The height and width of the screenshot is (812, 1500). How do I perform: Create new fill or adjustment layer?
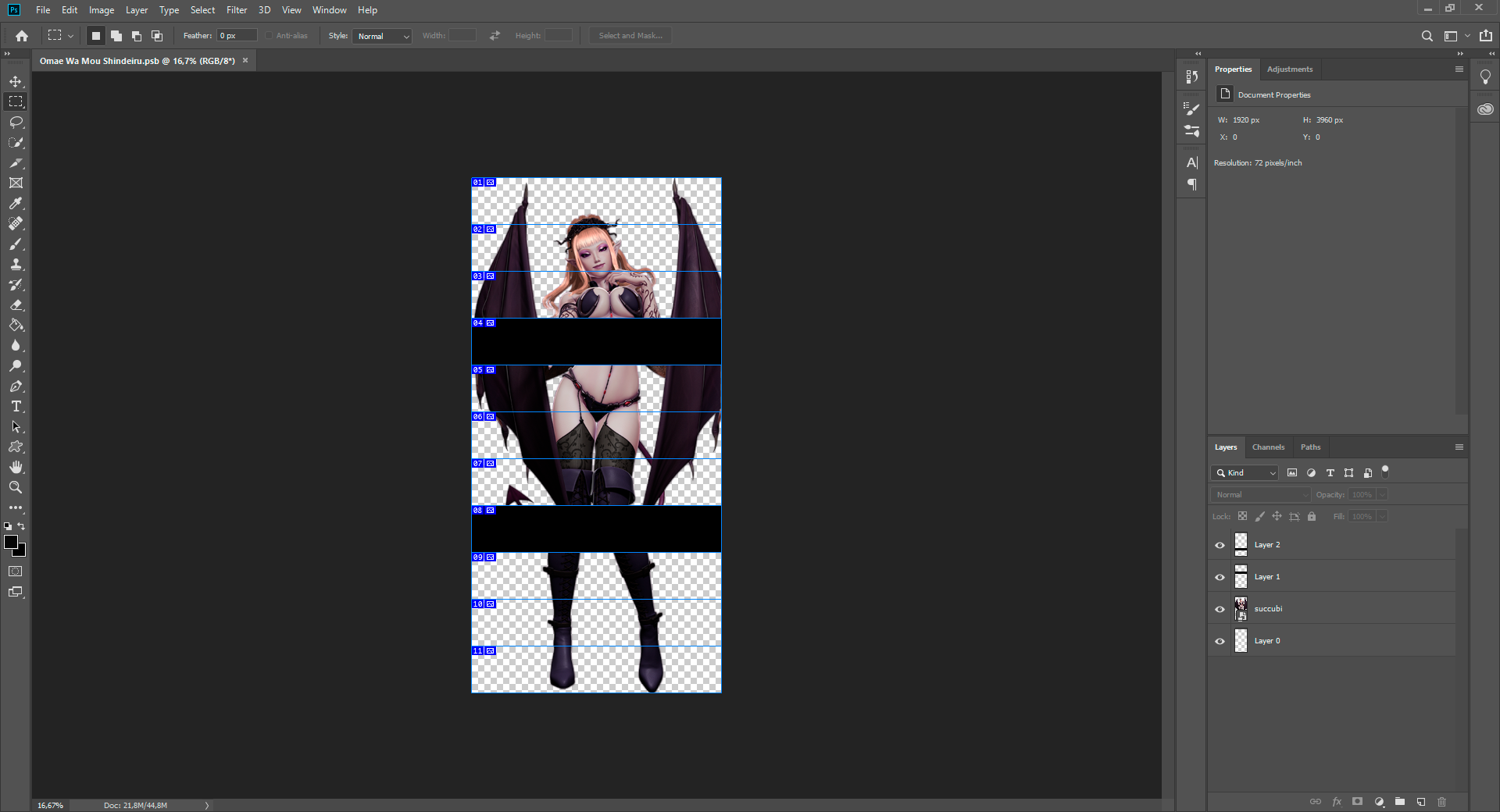tap(1379, 802)
